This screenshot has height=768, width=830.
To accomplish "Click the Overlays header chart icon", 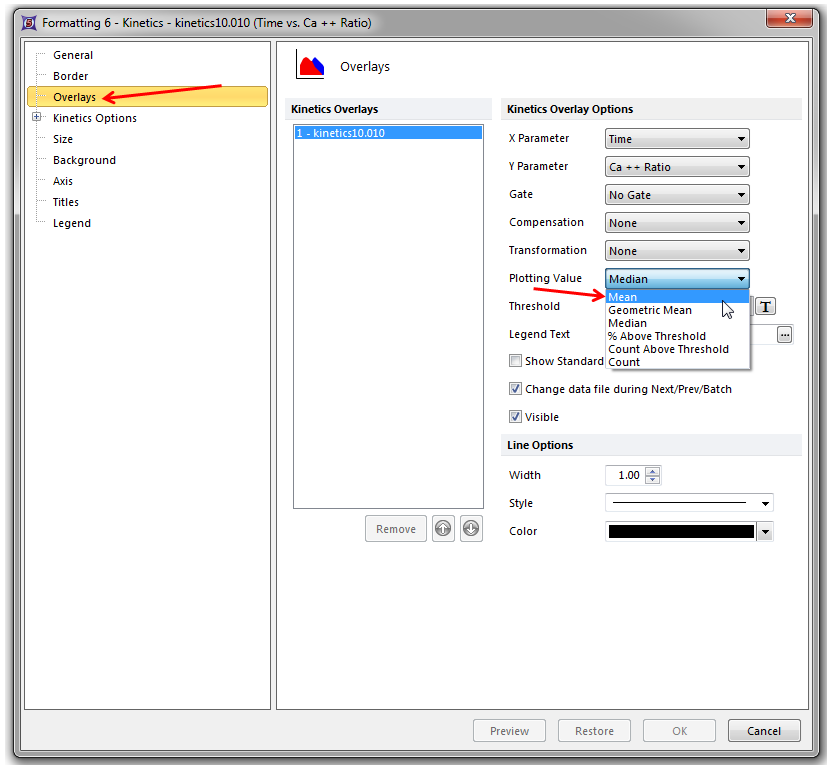I will click(x=310, y=67).
